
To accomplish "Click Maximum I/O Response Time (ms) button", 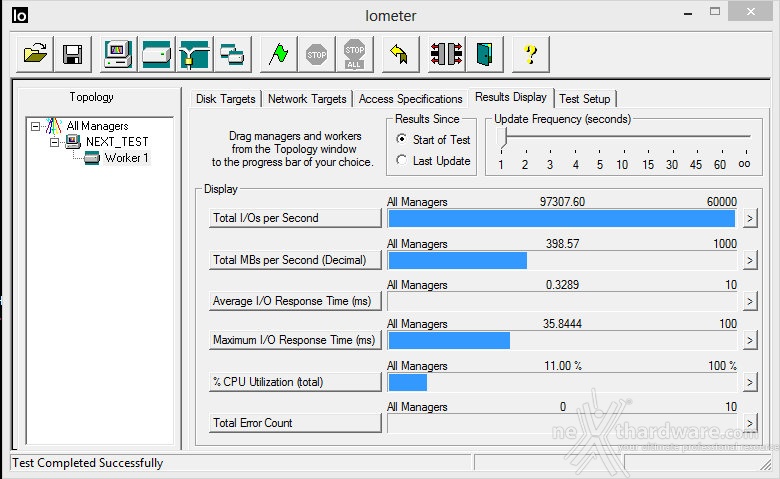I will [x=295, y=340].
